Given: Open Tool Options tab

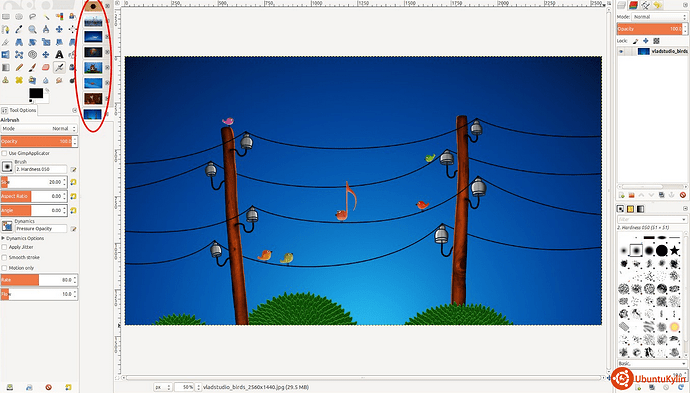Looking at the screenshot, I should pyautogui.click(x=19, y=110).
